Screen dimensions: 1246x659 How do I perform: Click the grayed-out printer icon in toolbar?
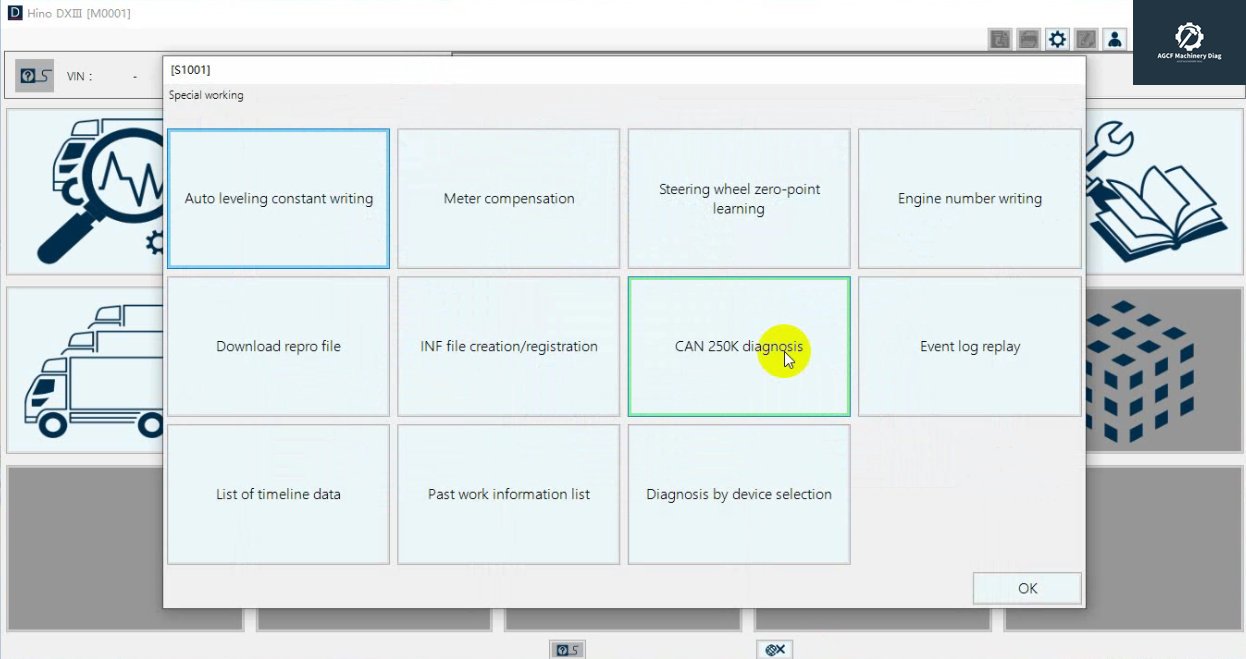click(x=1028, y=39)
